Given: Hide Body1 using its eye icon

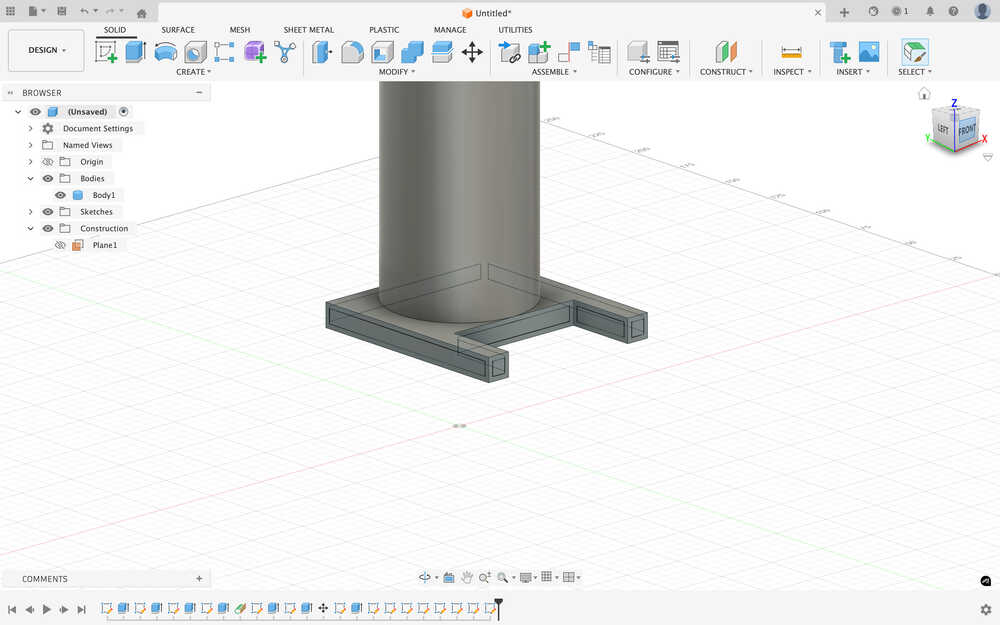Looking at the screenshot, I should (60, 195).
